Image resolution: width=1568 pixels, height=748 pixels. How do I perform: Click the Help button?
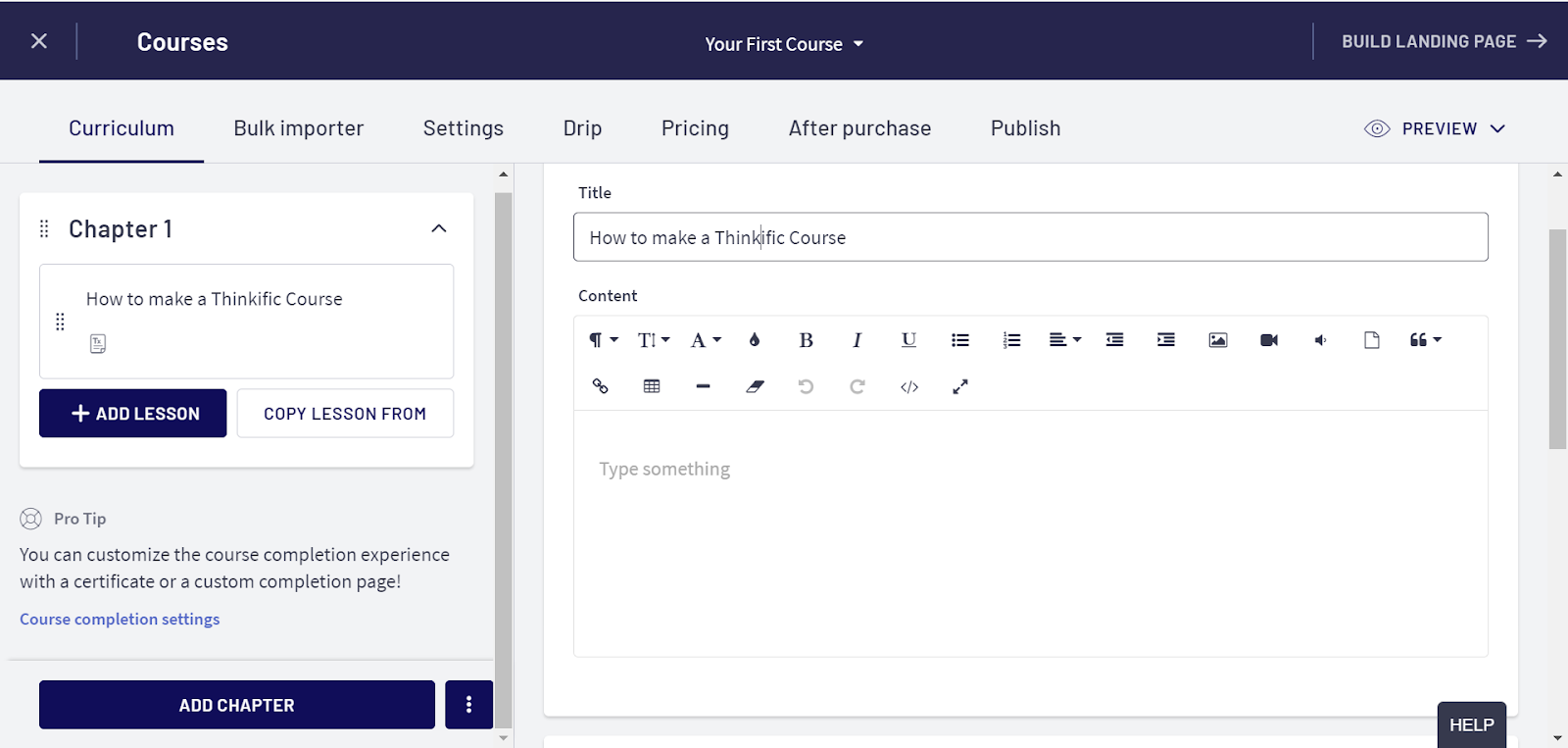point(1472,725)
